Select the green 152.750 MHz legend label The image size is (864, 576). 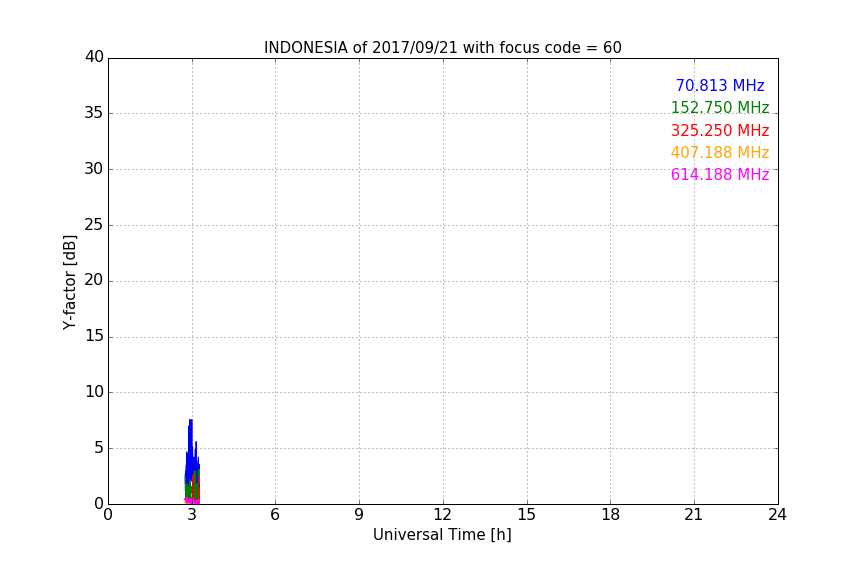tap(720, 107)
